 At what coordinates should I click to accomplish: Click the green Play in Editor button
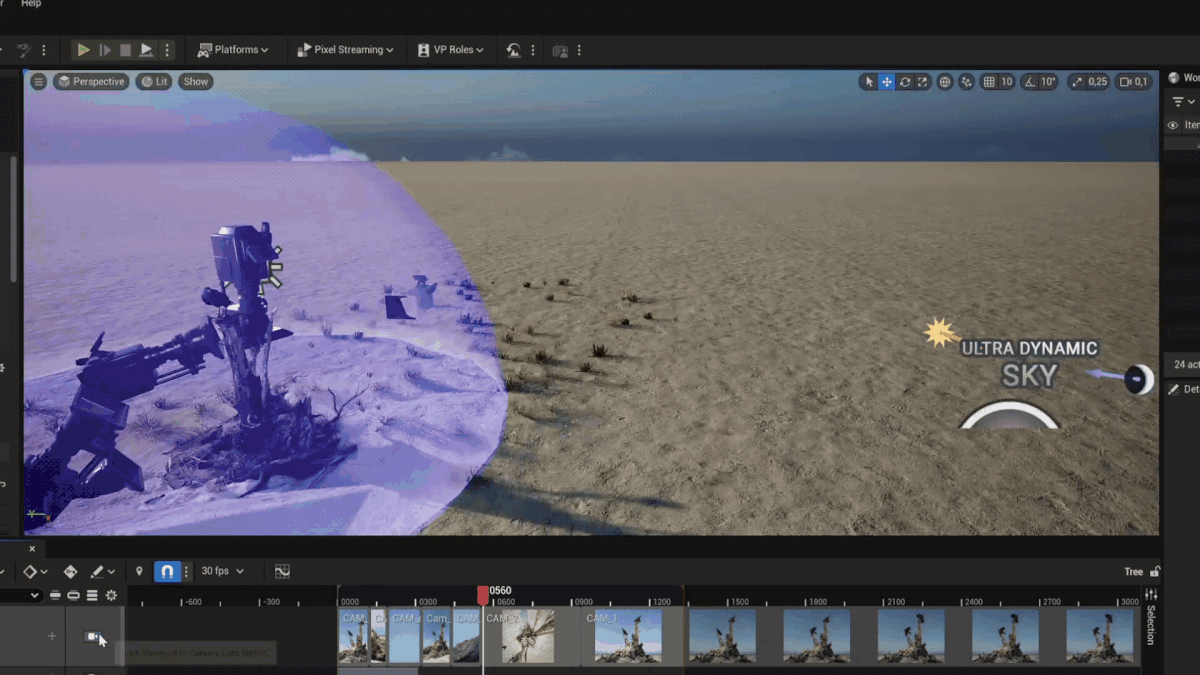click(x=84, y=50)
